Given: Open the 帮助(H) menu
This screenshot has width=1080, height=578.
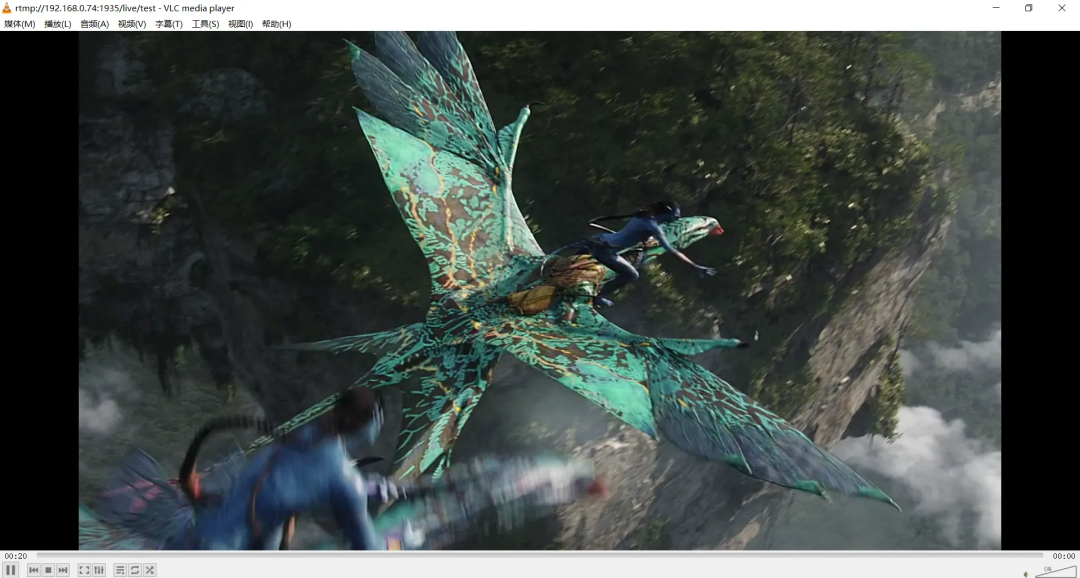Looking at the screenshot, I should (276, 24).
